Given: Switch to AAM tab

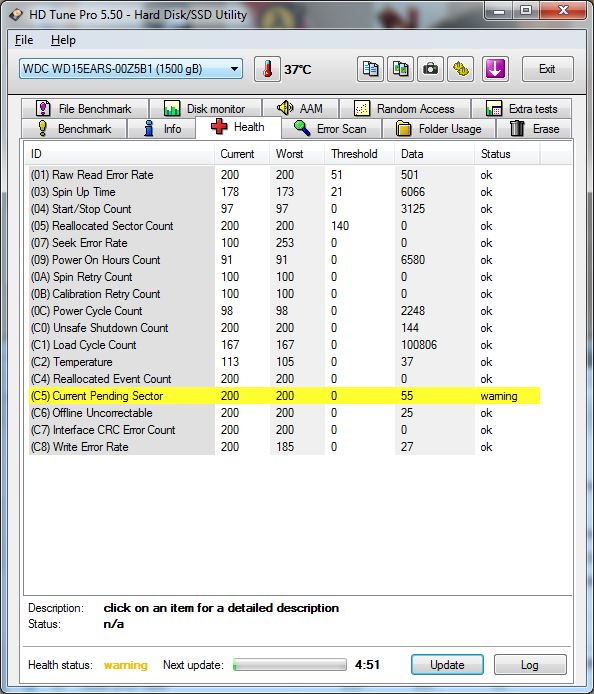Looking at the screenshot, I should coord(300,108).
